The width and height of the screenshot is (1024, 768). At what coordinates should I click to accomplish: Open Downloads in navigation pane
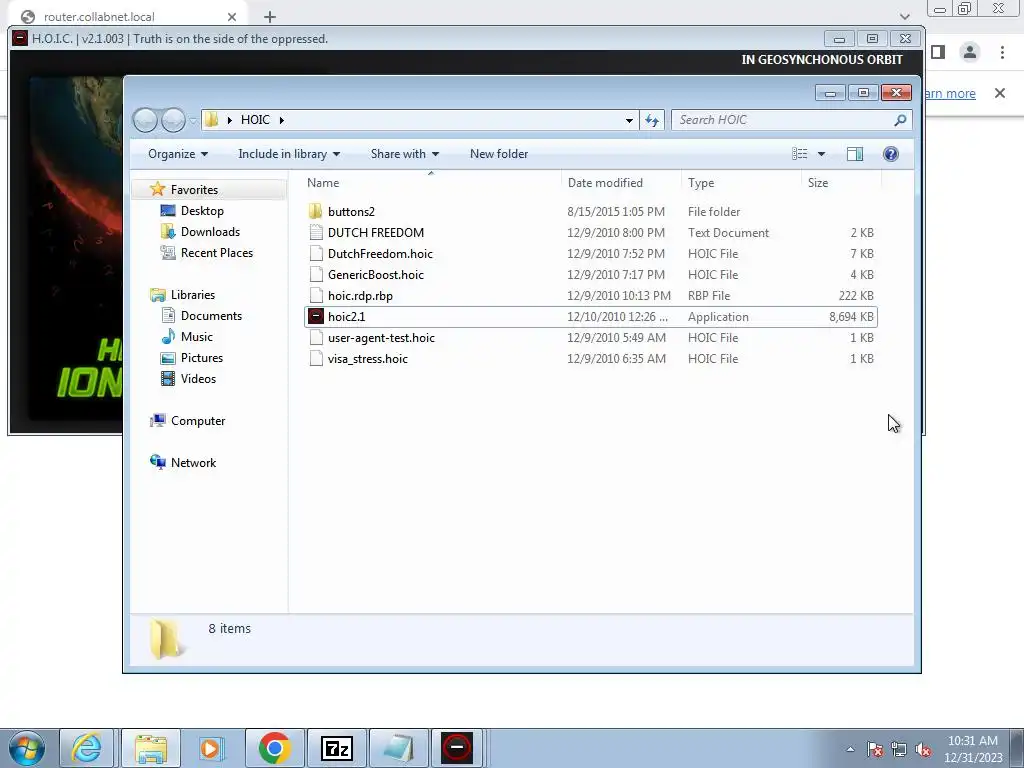(210, 232)
